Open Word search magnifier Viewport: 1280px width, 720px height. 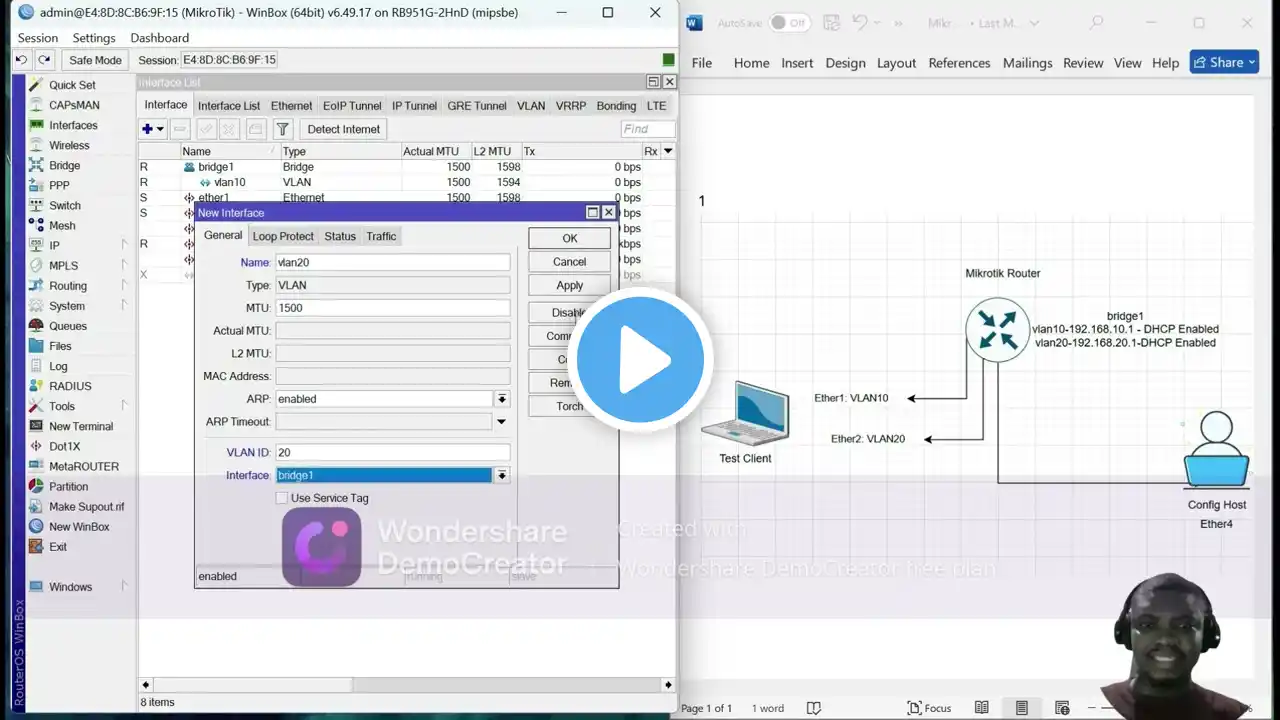click(1097, 22)
